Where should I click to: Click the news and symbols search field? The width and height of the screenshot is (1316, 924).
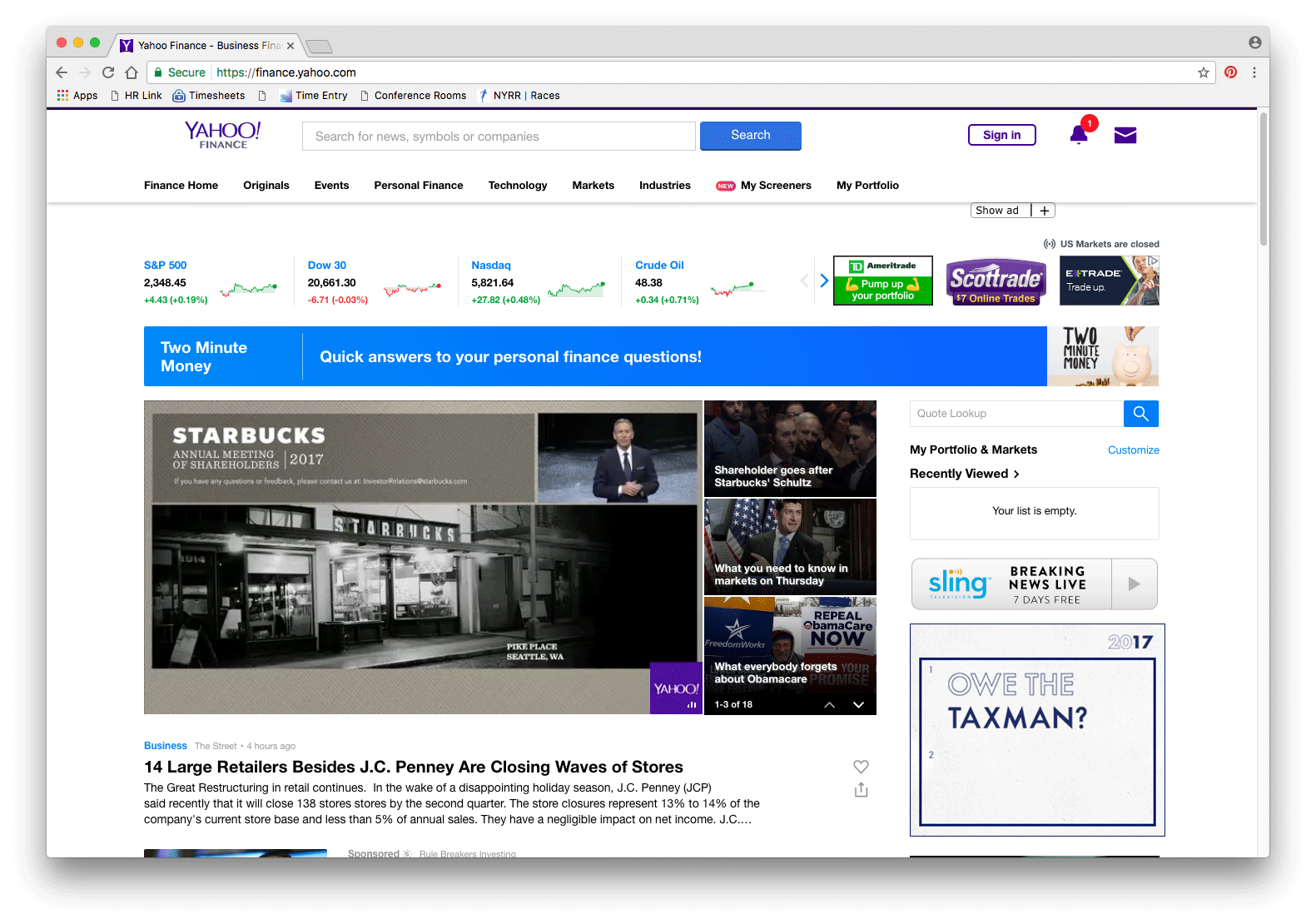coord(499,137)
